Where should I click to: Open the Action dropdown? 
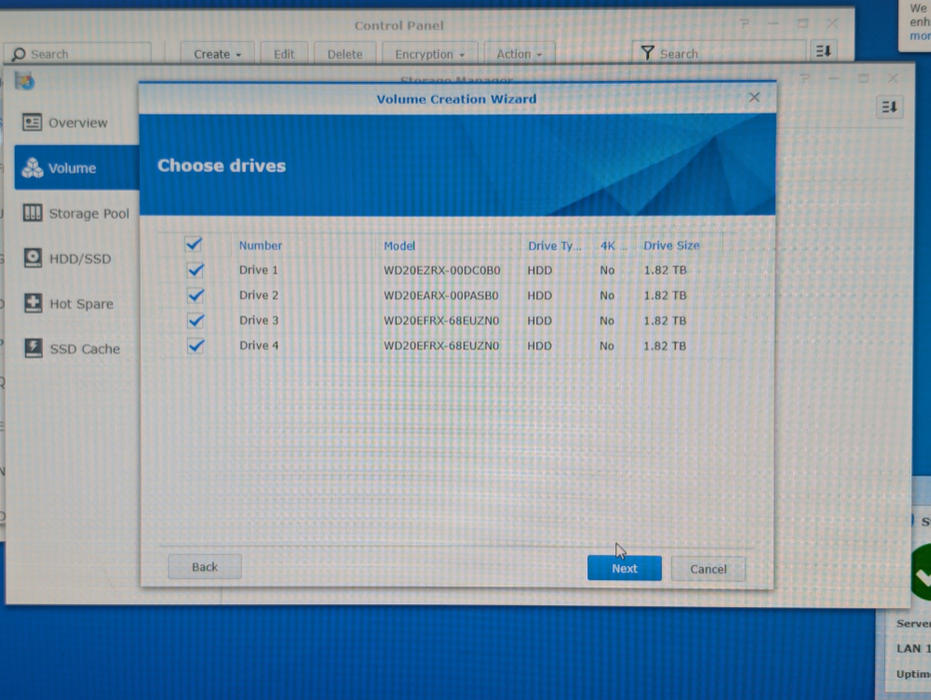pyautogui.click(x=519, y=53)
